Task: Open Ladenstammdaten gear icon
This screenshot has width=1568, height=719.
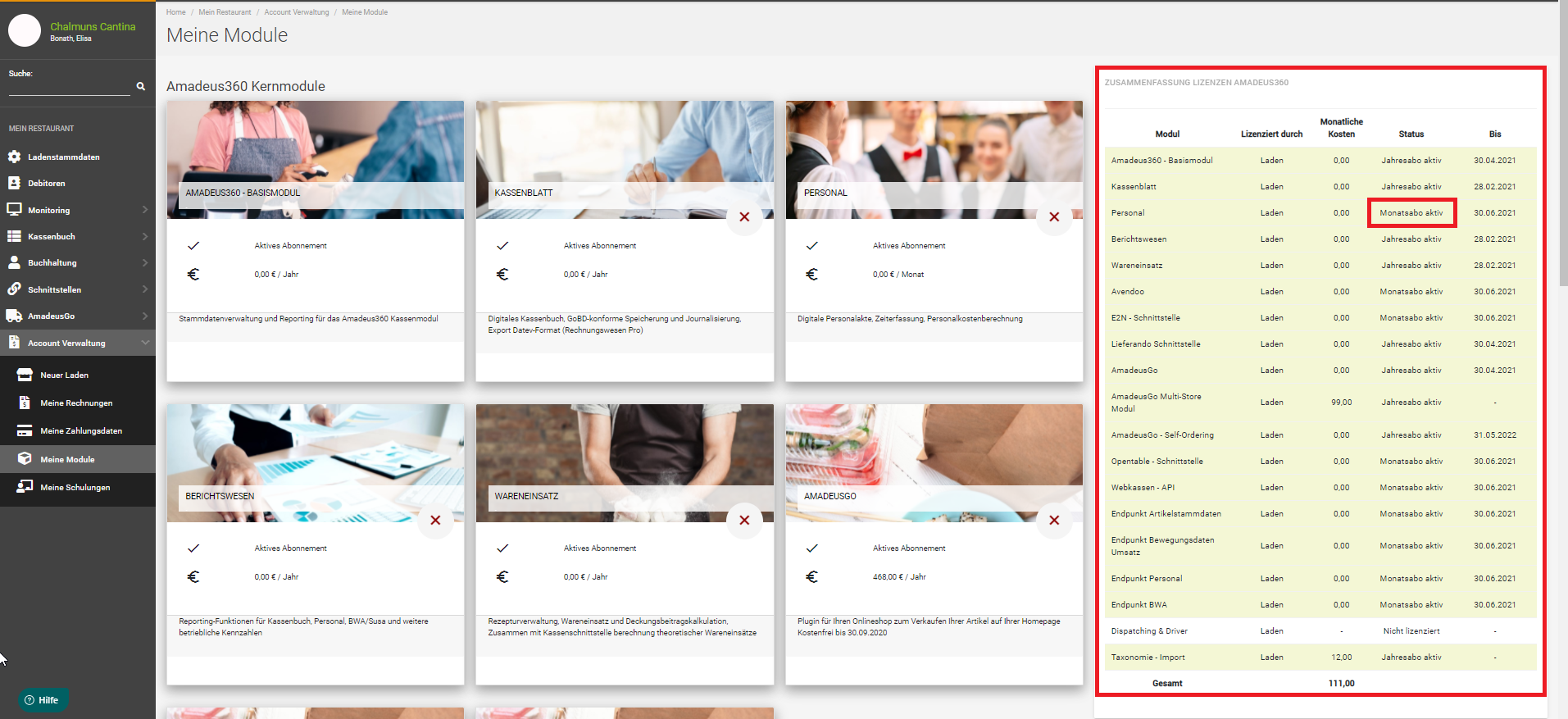Action: click(x=14, y=157)
